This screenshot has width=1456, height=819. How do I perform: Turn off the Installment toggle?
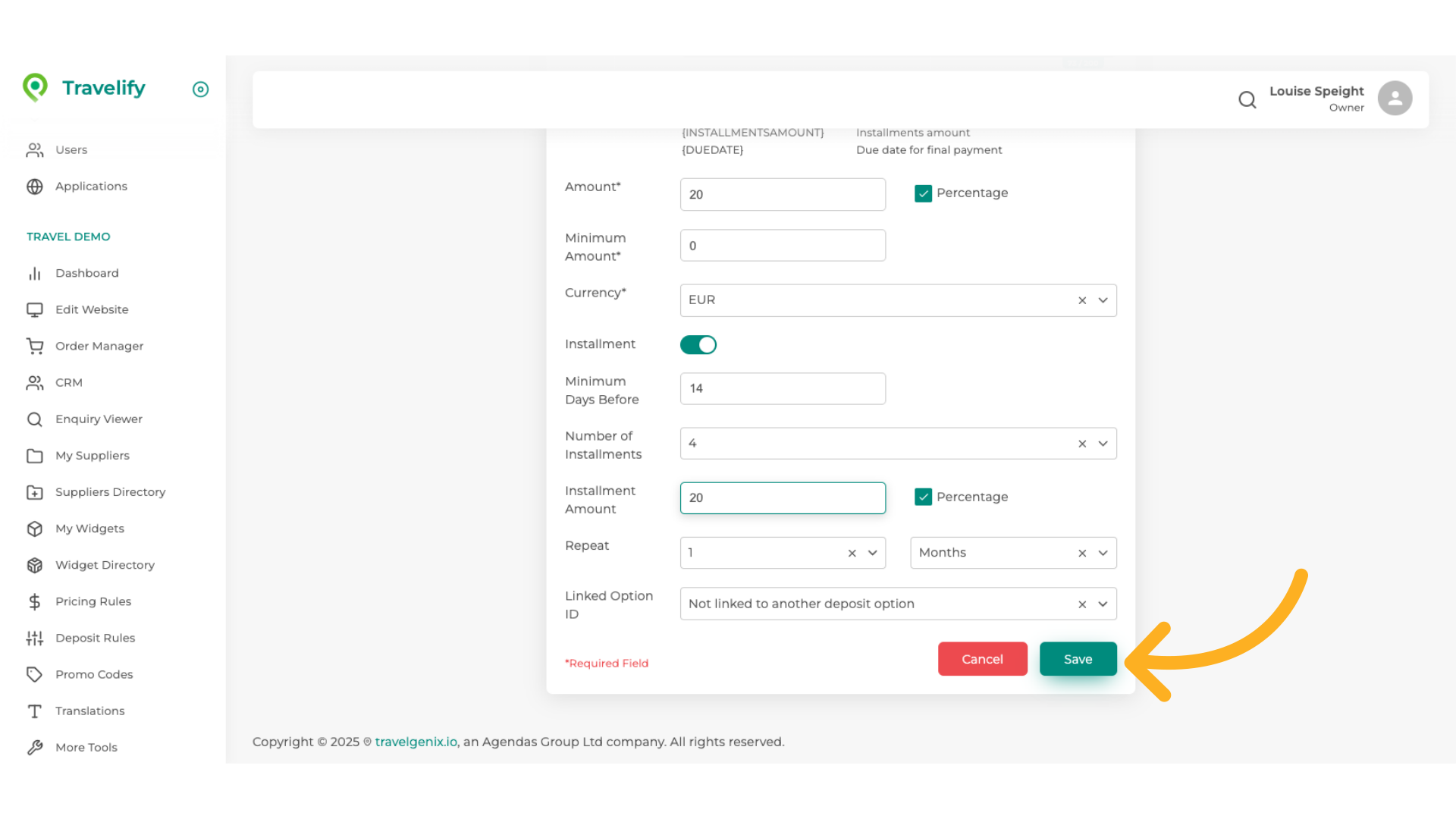pyautogui.click(x=698, y=345)
